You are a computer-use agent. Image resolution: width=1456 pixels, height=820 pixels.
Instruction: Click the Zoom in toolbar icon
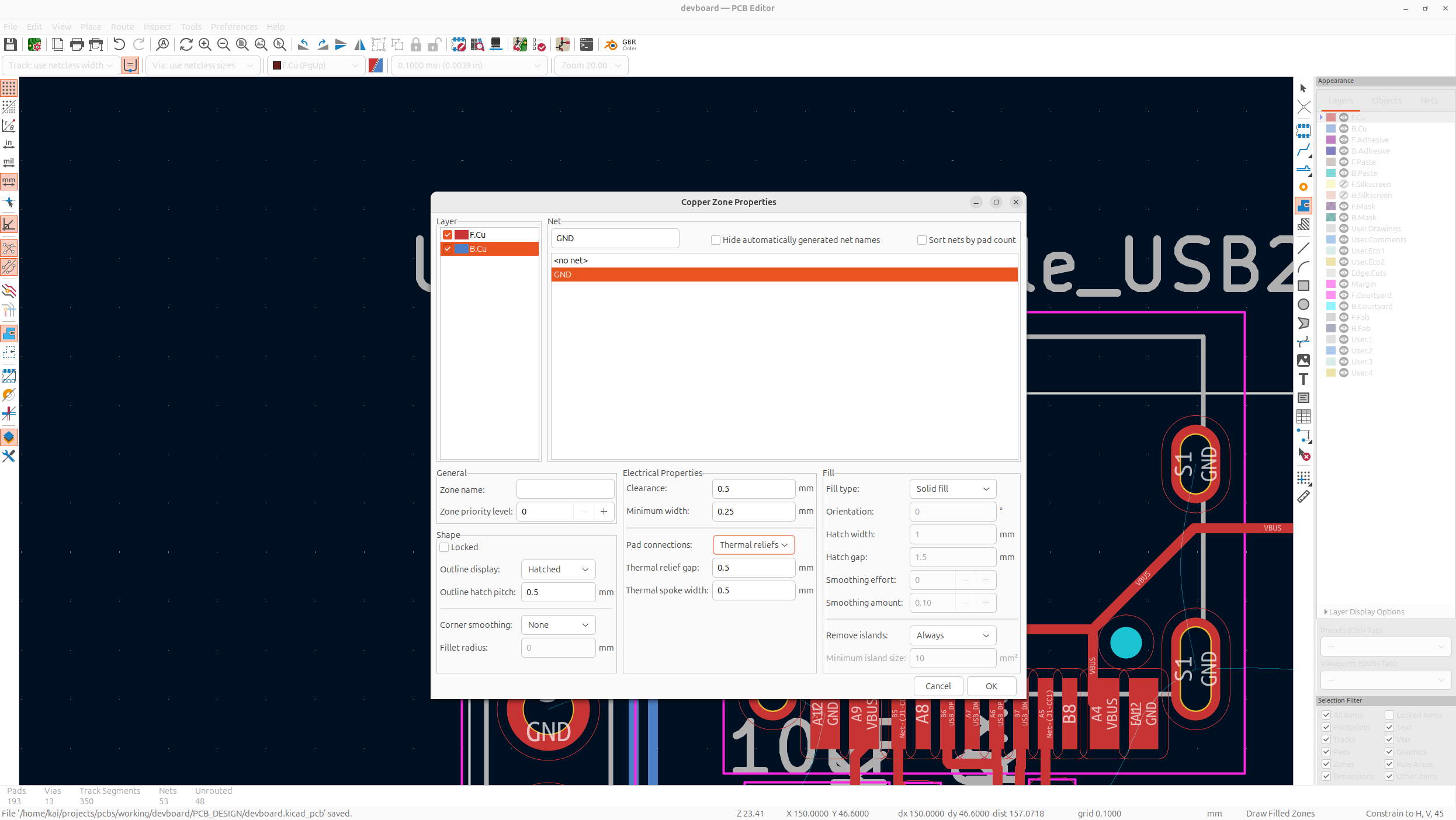point(205,44)
